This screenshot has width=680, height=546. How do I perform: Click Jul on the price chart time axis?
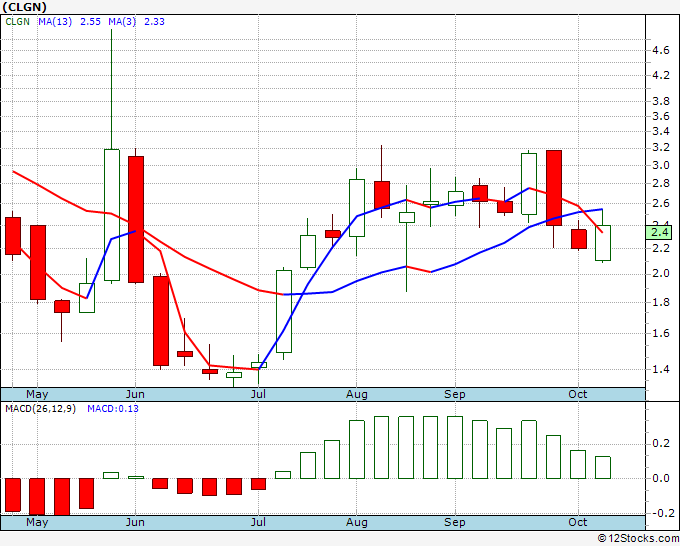point(258,394)
